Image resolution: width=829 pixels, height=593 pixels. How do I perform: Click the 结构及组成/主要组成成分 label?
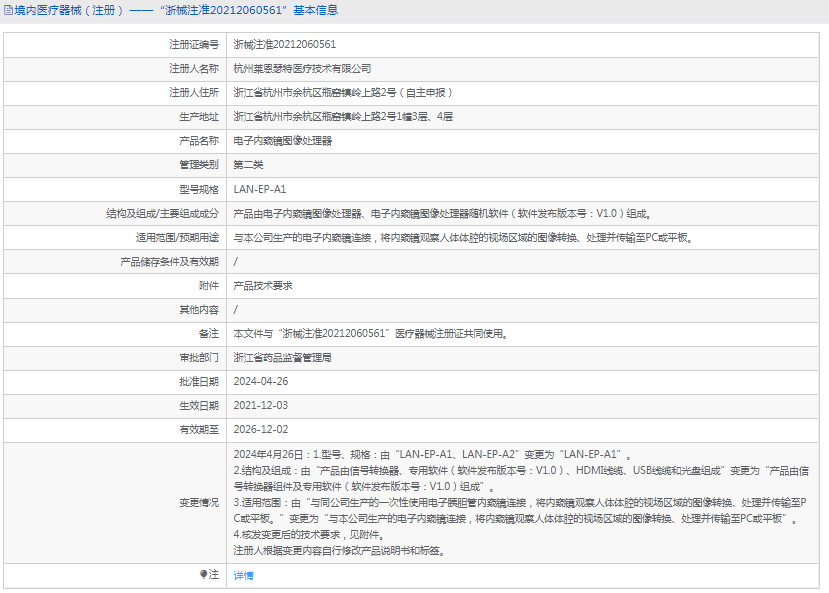coord(162,214)
